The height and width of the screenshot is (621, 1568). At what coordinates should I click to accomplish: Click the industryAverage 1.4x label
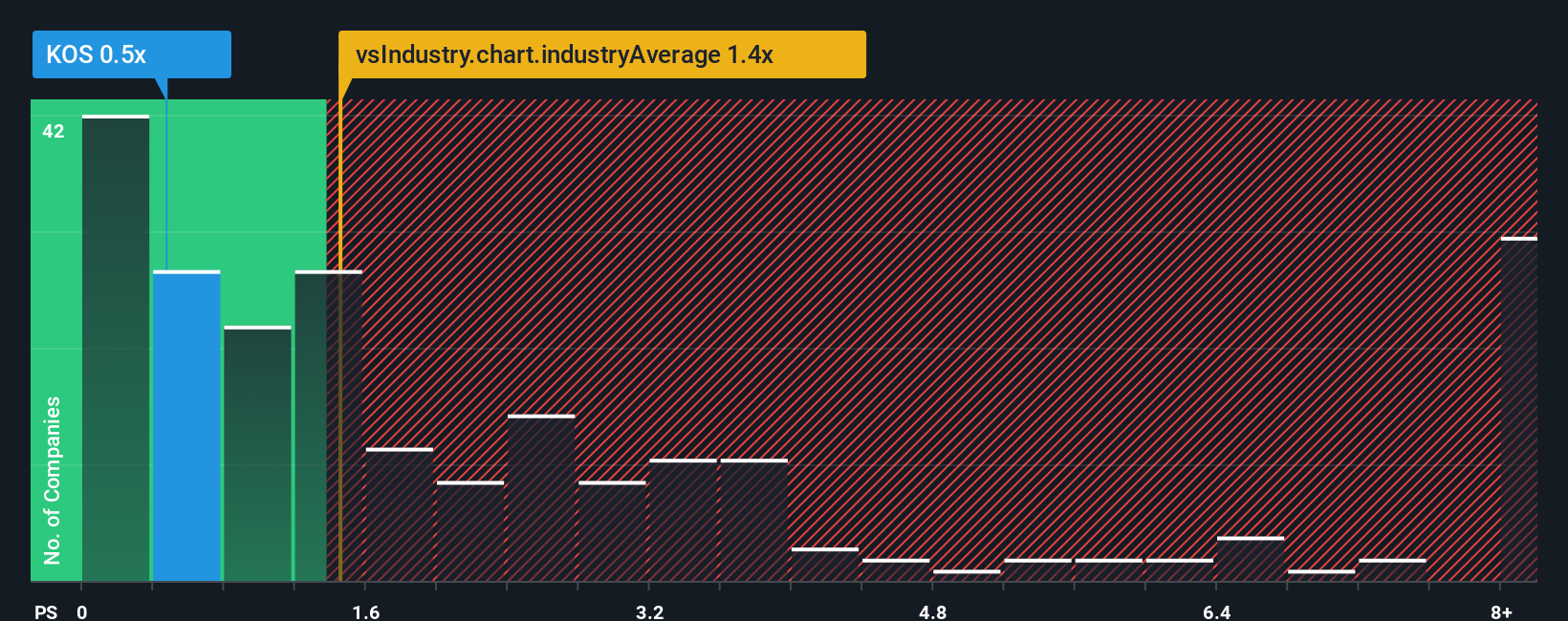pyautogui.click(x=602, y=54)
